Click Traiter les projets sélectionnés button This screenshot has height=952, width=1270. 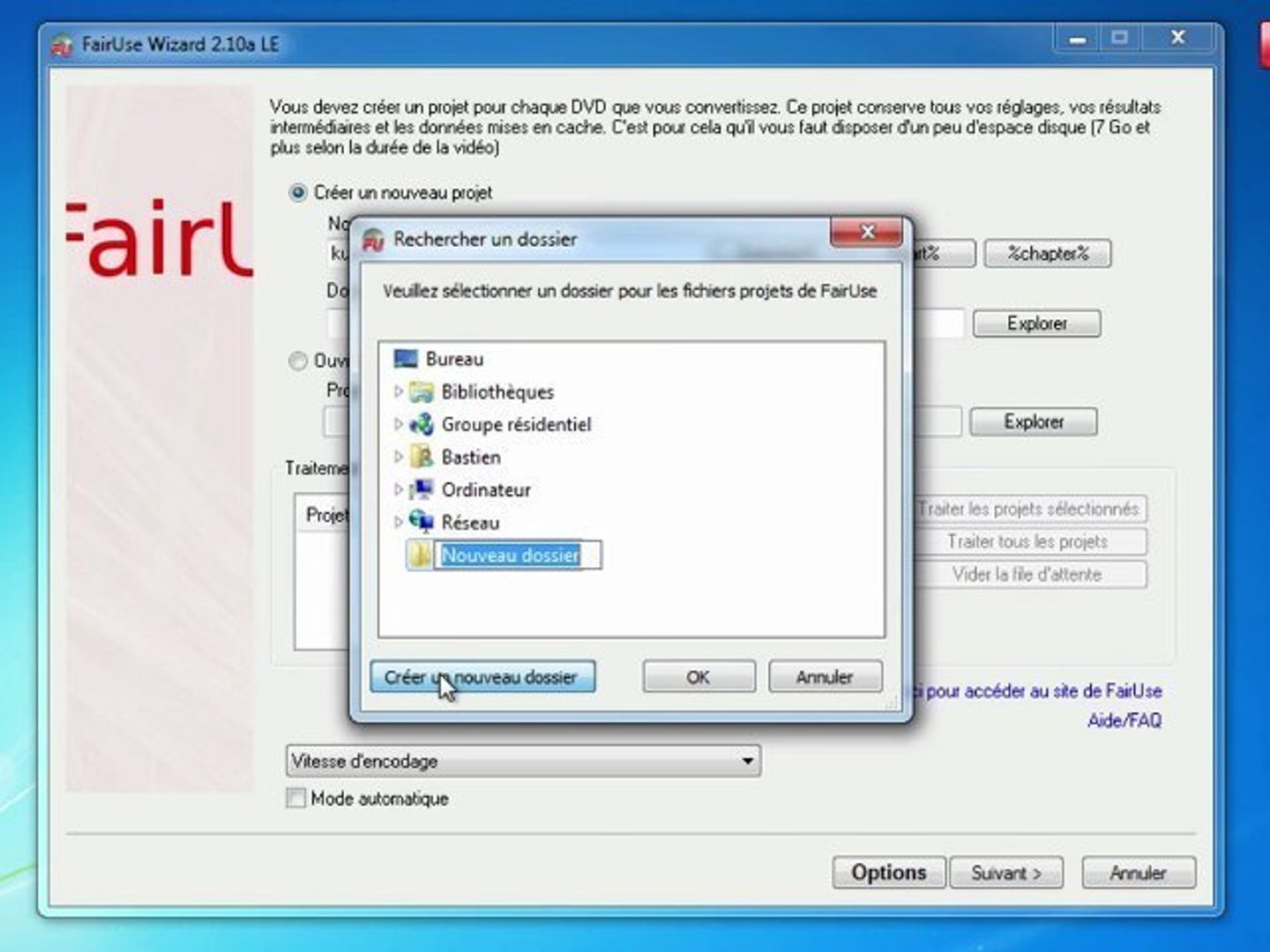(x=1030, y=509)
